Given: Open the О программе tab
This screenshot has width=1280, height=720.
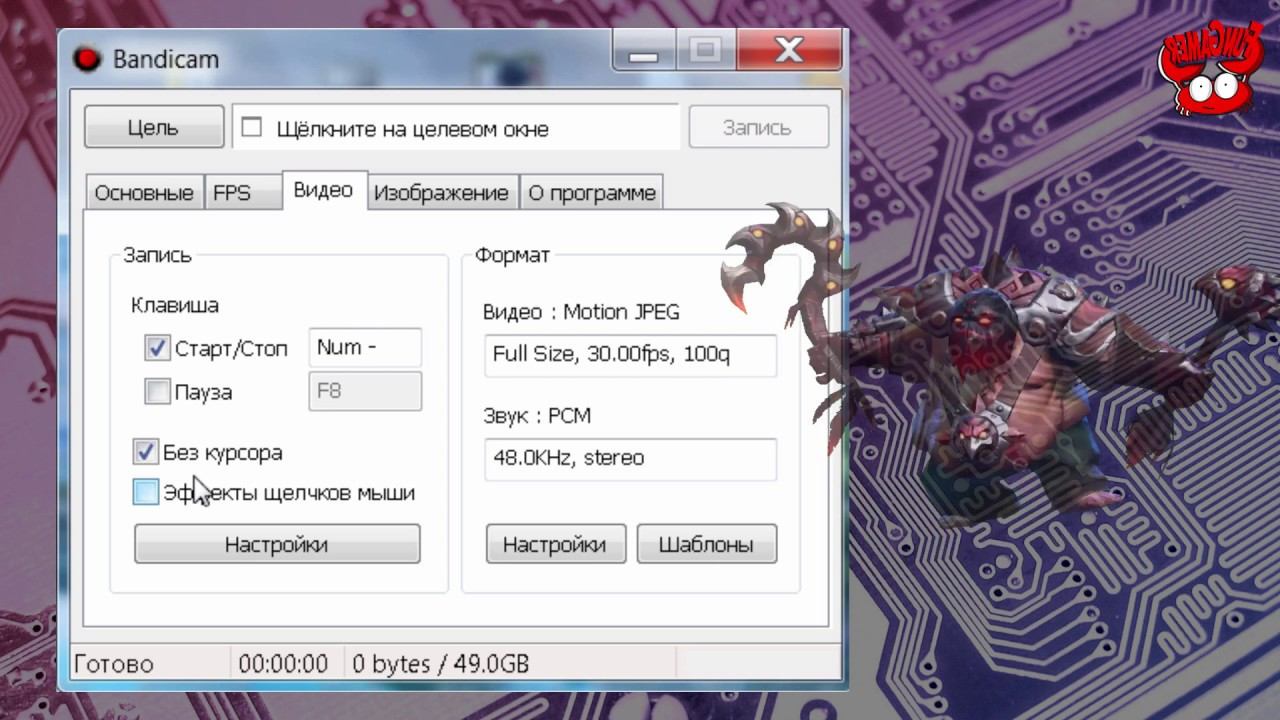Looking at the screenshot, I should click(592, 193).
